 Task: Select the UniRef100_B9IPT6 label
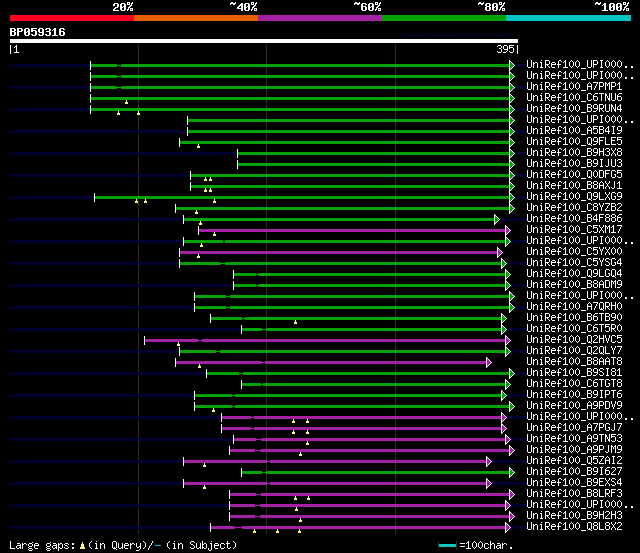click(x=574, y=395)
